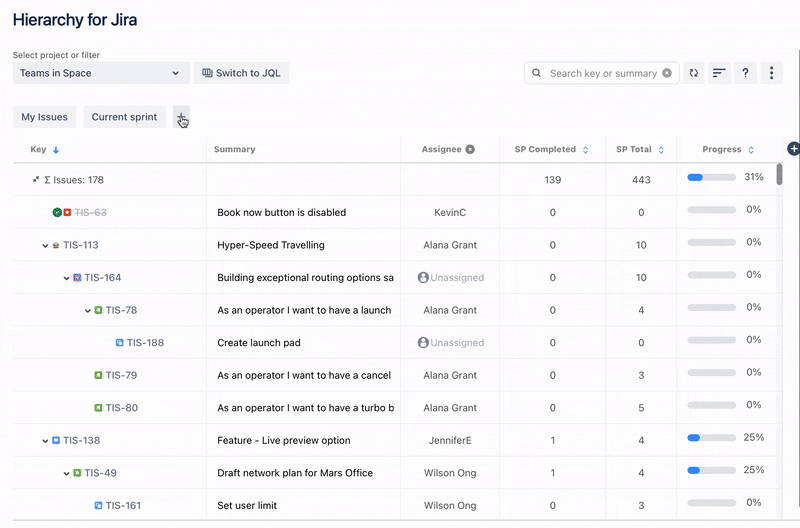Click the 31% overall progress bar
Image resolution: width=800 pixels, height=528 pixels.
pos(711,178)
